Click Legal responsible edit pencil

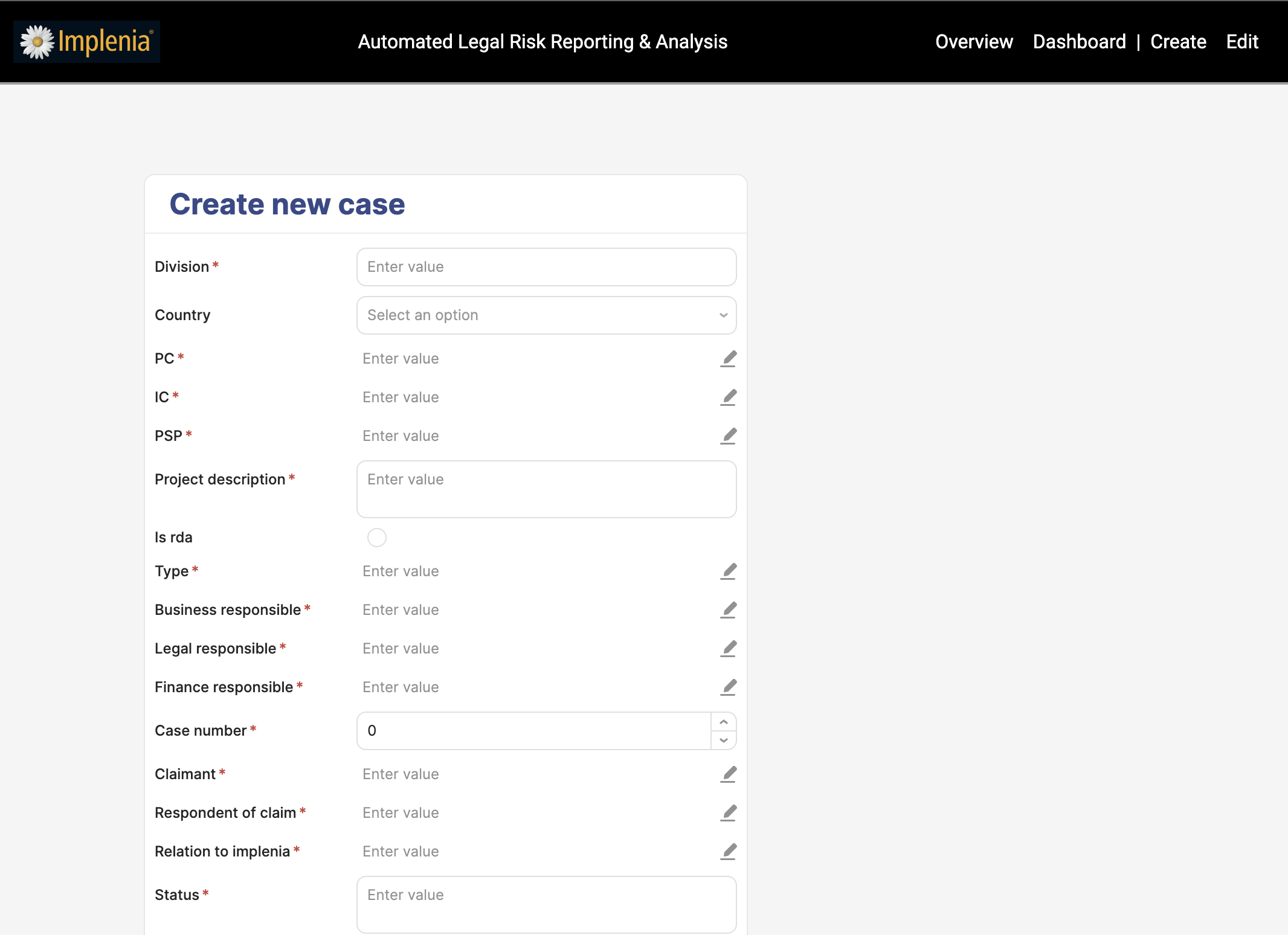click(728, 649)
